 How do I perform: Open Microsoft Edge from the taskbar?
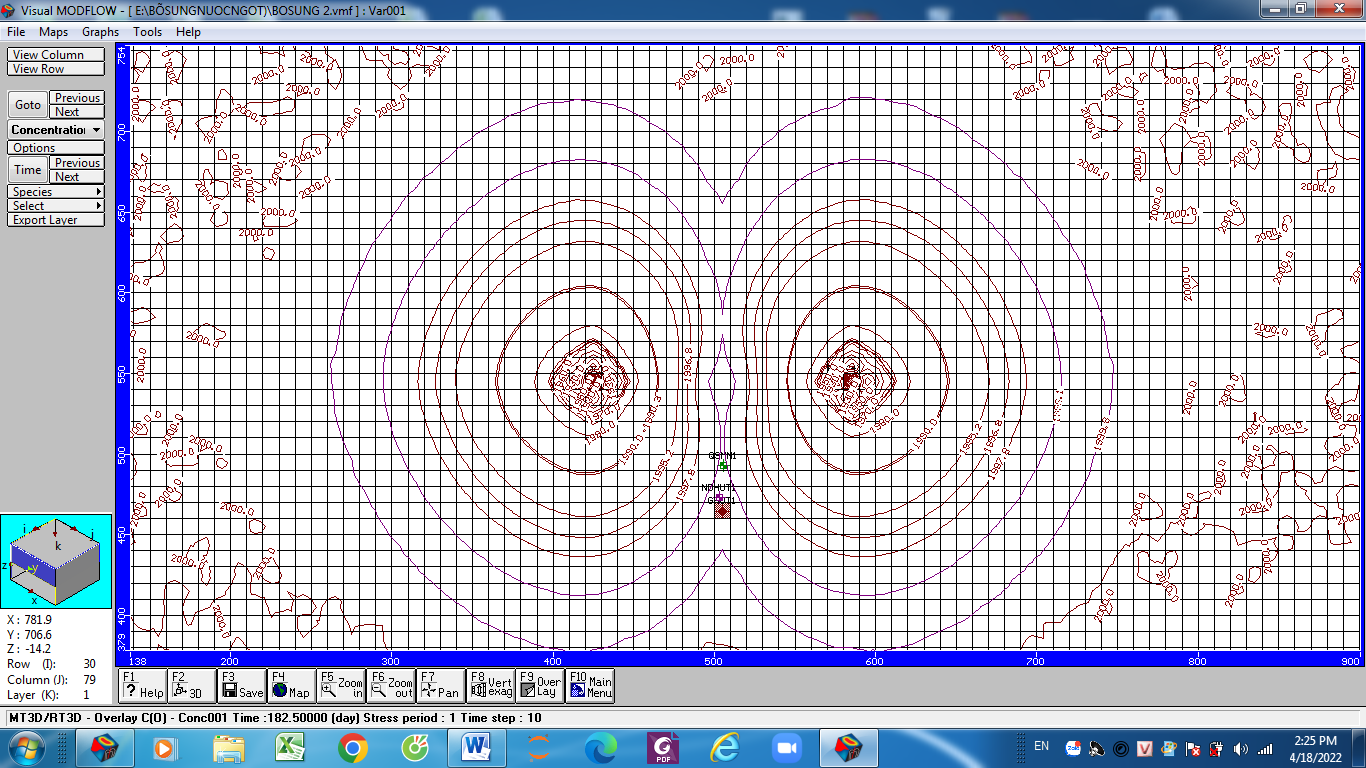[600, 747]
